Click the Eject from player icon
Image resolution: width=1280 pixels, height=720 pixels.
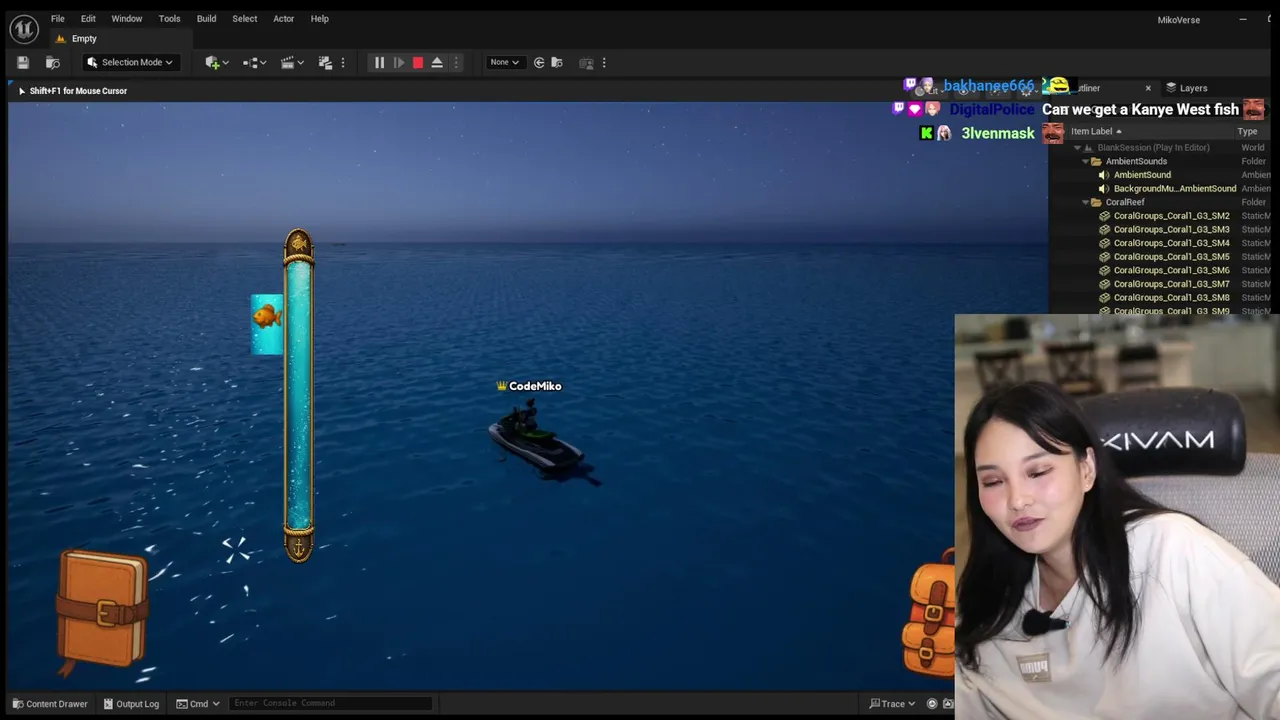437,63
